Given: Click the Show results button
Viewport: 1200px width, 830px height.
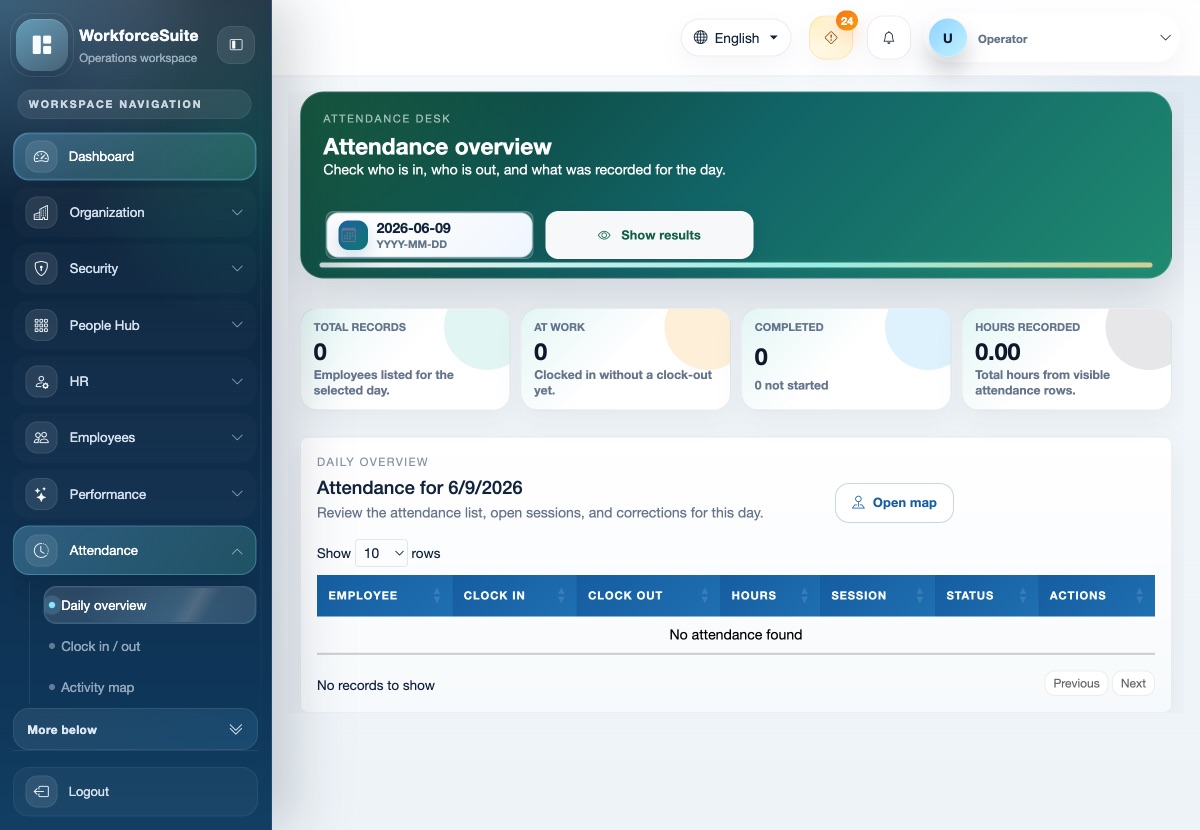Looking at the screenshot, I should pos(649,235).
